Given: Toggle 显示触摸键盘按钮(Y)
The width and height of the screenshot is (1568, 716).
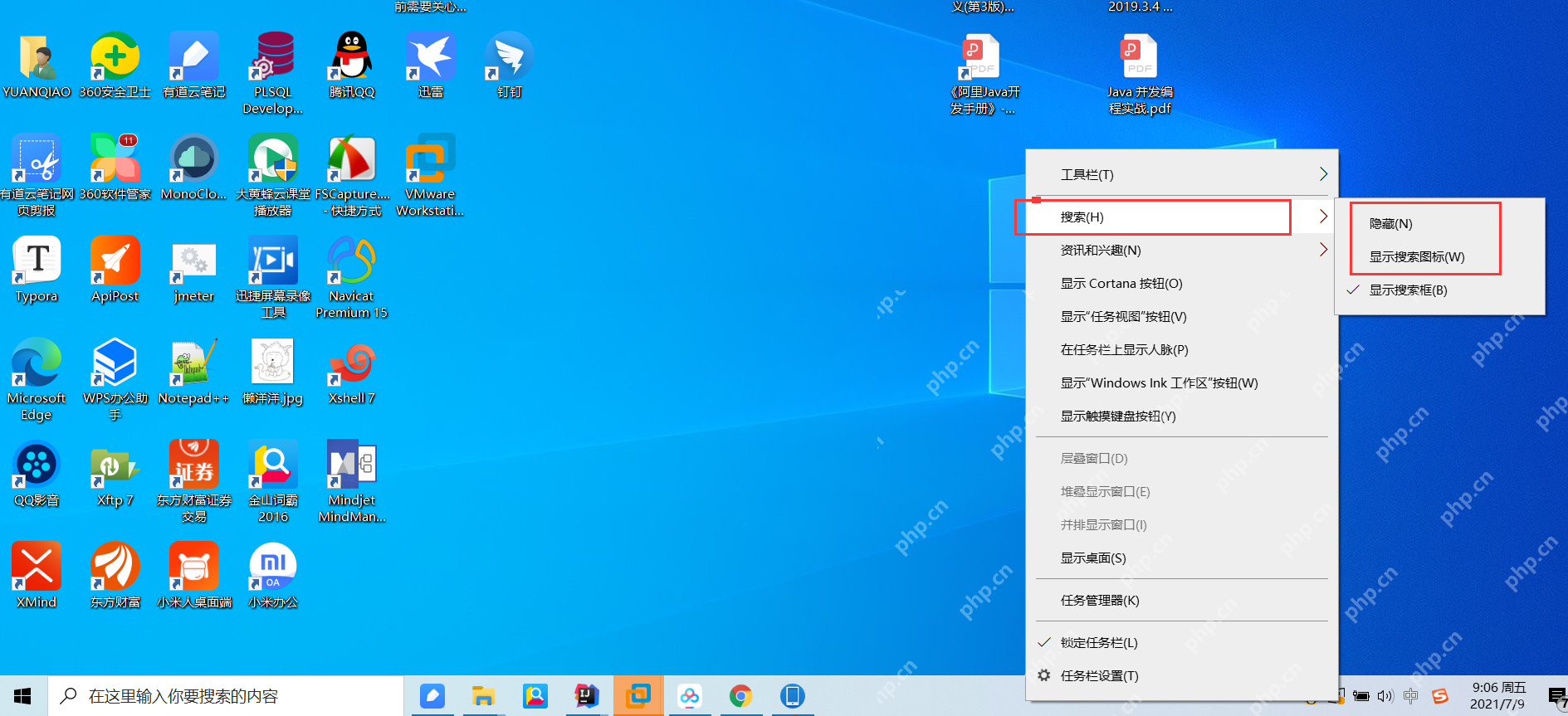Looking at the screenshot, I should [1182, 416].
